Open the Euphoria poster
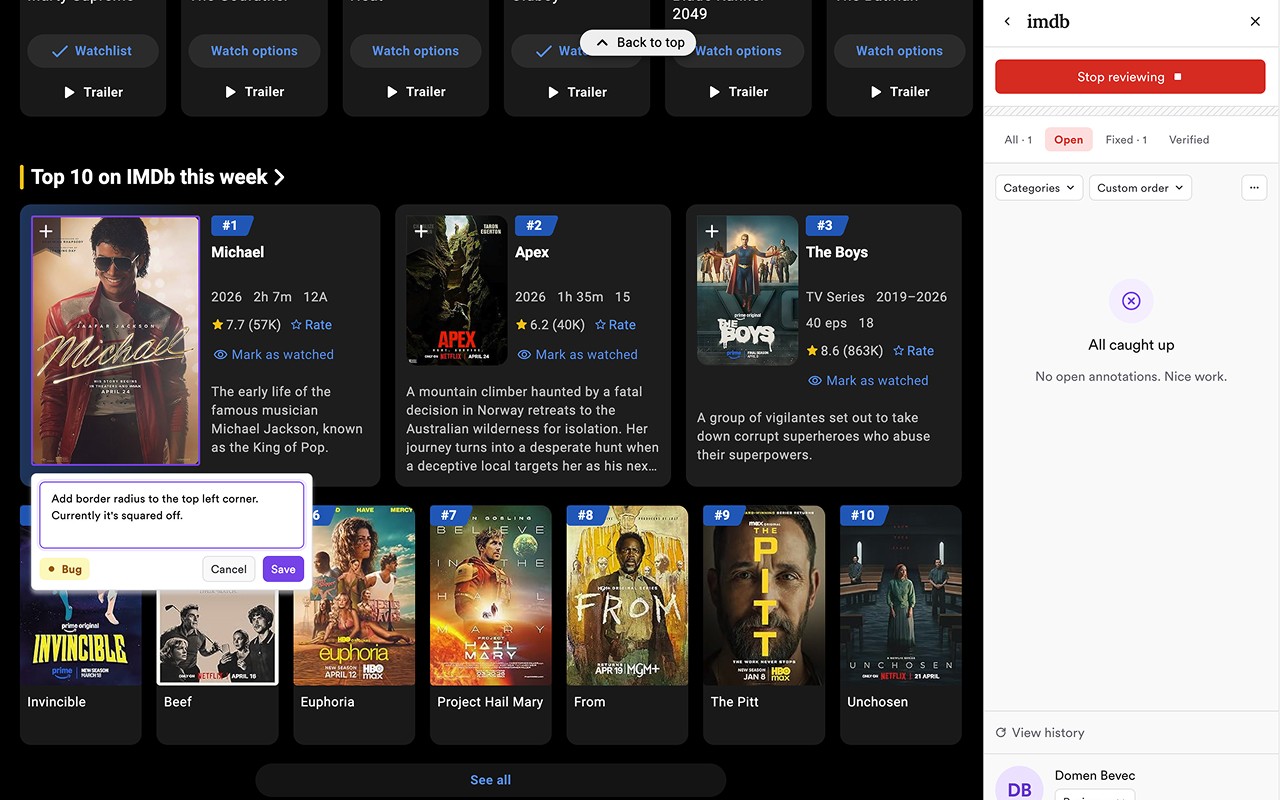 coord(354,595)
